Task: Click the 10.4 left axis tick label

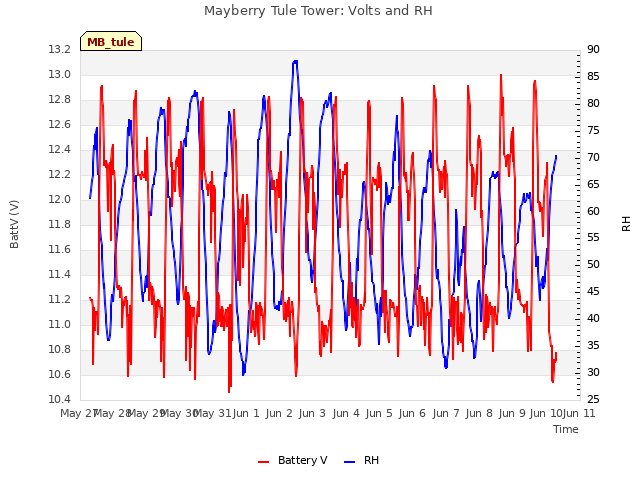Action: pos(60,399)
